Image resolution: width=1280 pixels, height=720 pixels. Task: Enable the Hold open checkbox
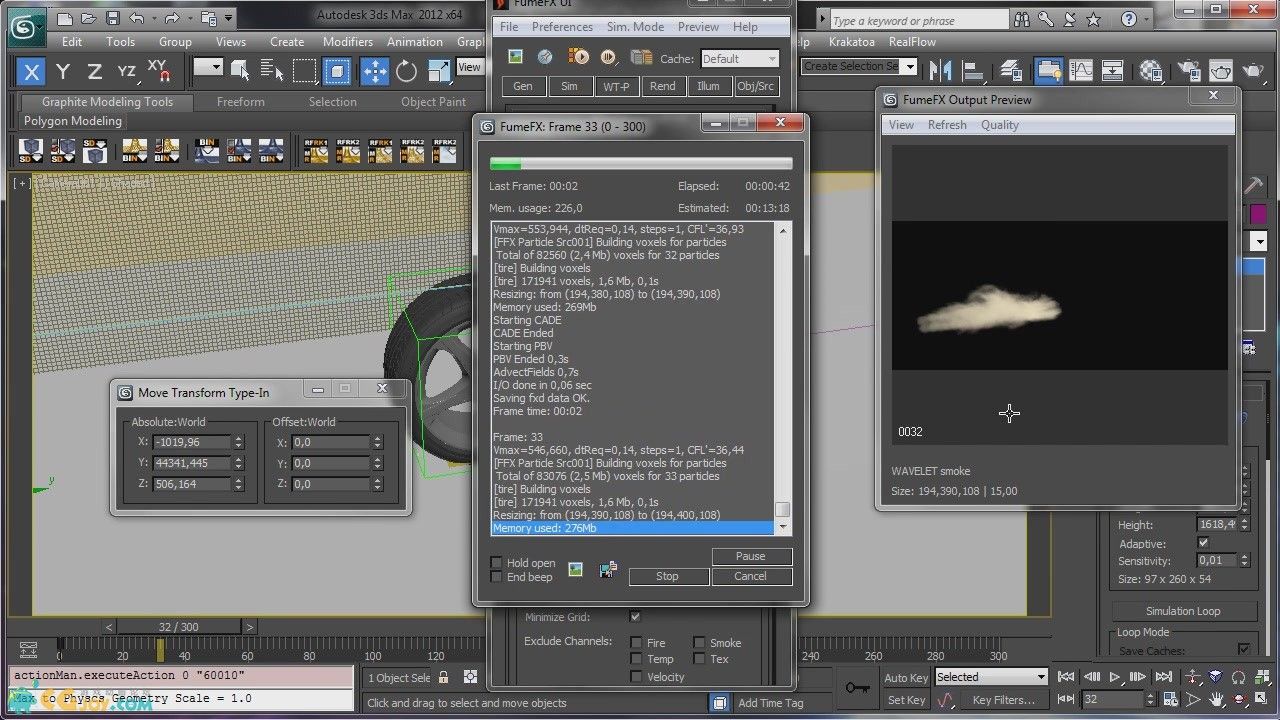click(497, 563)
